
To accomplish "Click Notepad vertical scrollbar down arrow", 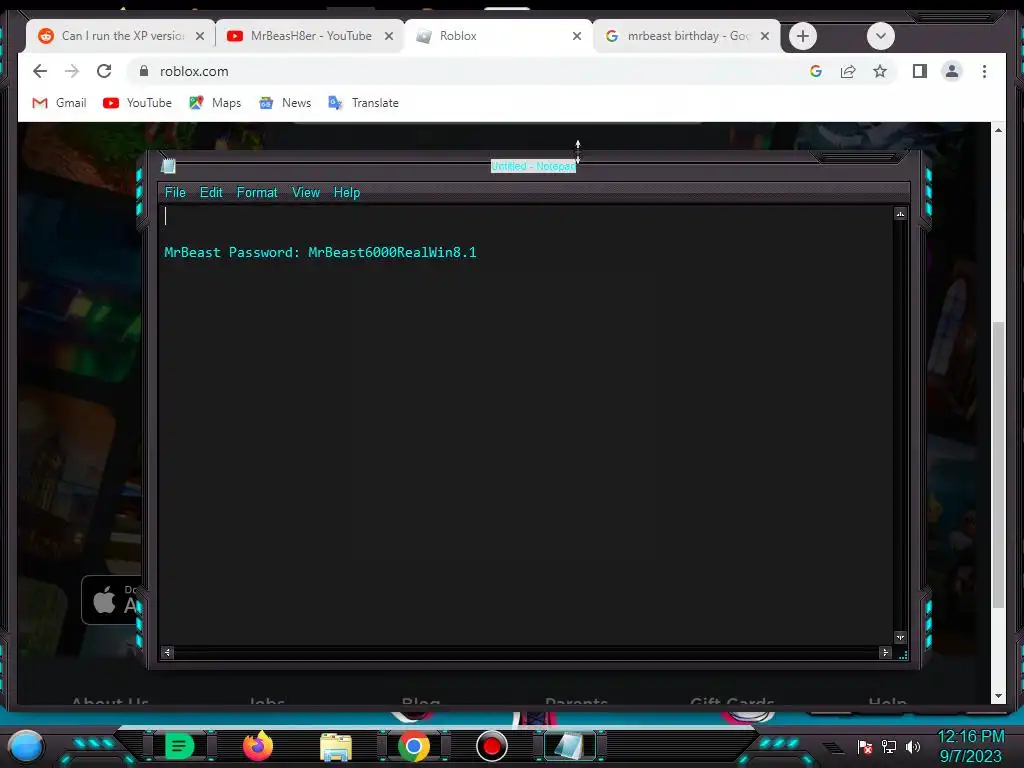I will click(x=901, y=637).
